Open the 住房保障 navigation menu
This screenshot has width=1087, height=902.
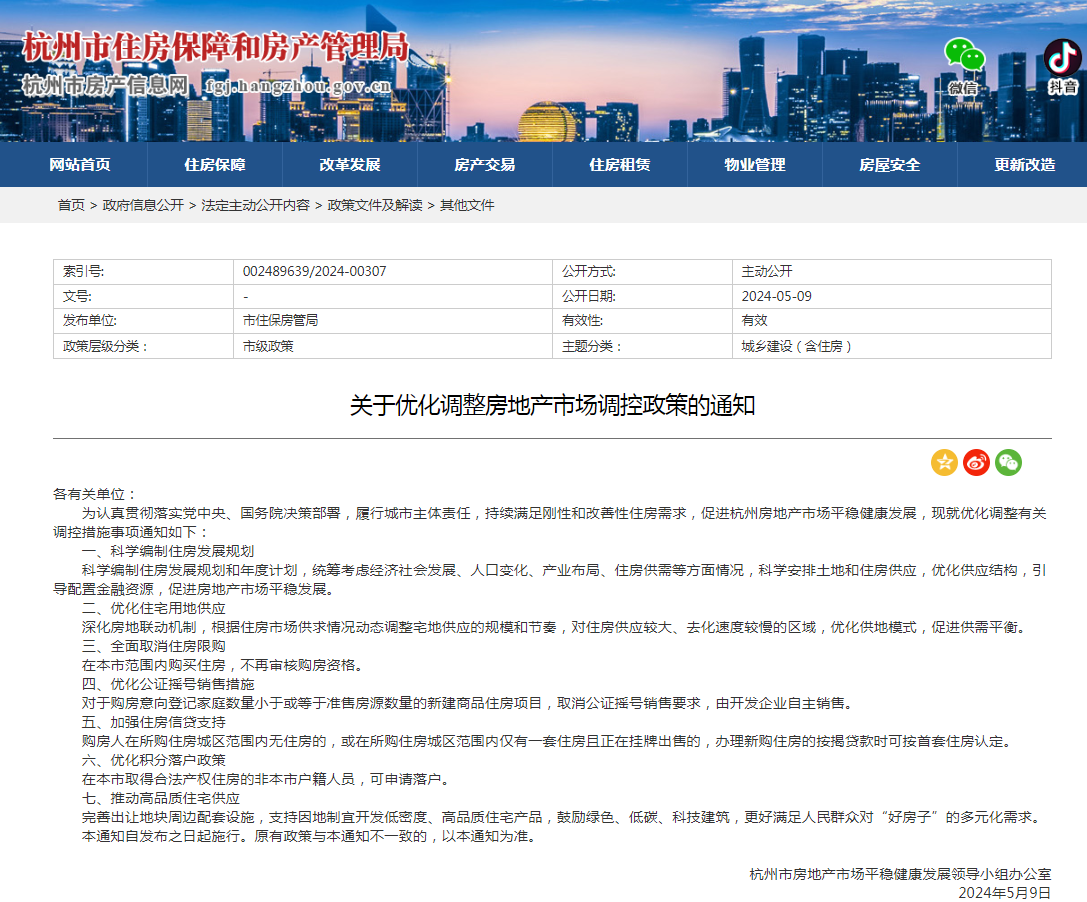[x=215, y=165]
